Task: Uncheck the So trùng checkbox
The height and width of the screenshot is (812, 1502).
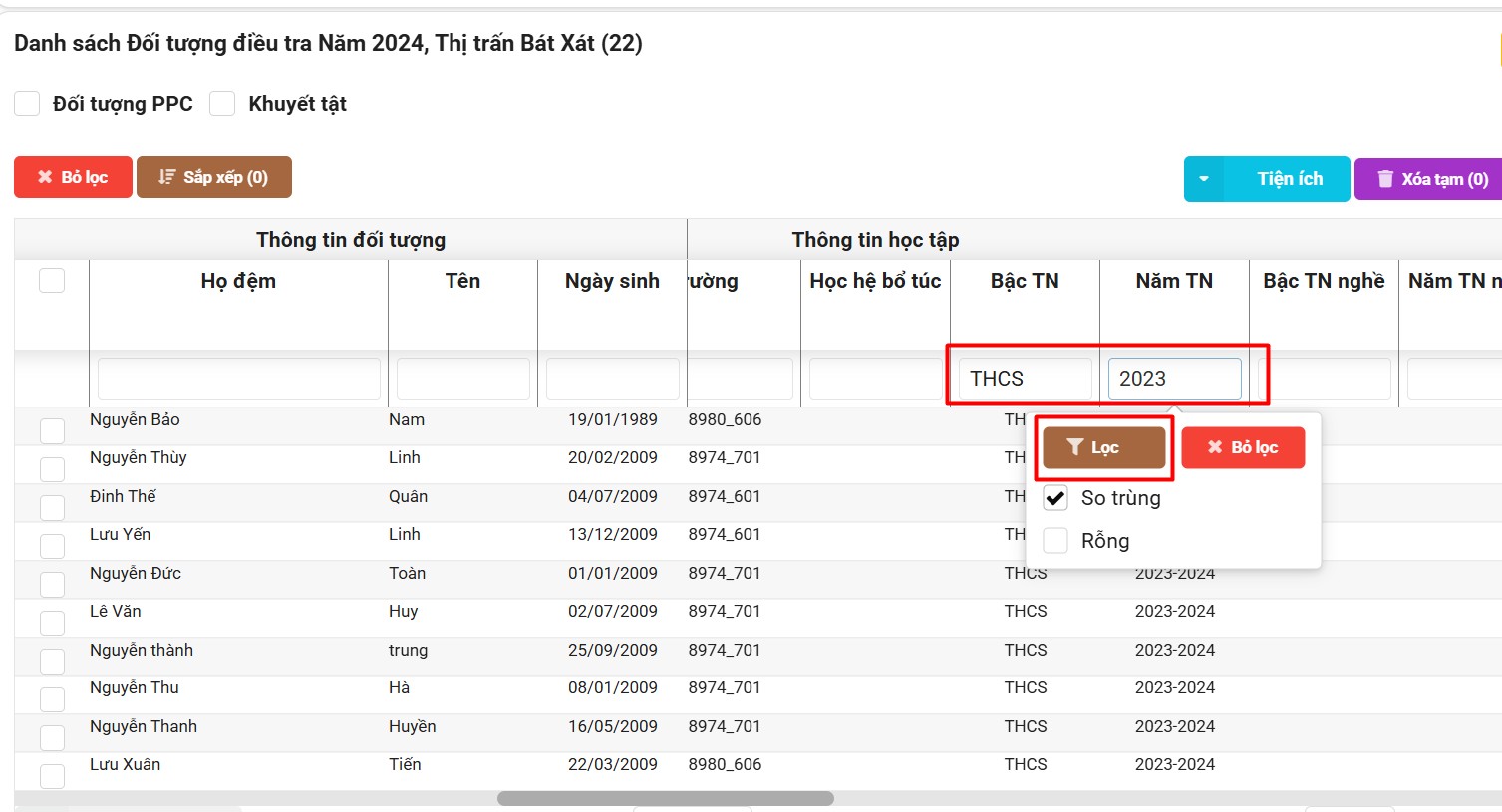Action: (x=1055, y=498)
